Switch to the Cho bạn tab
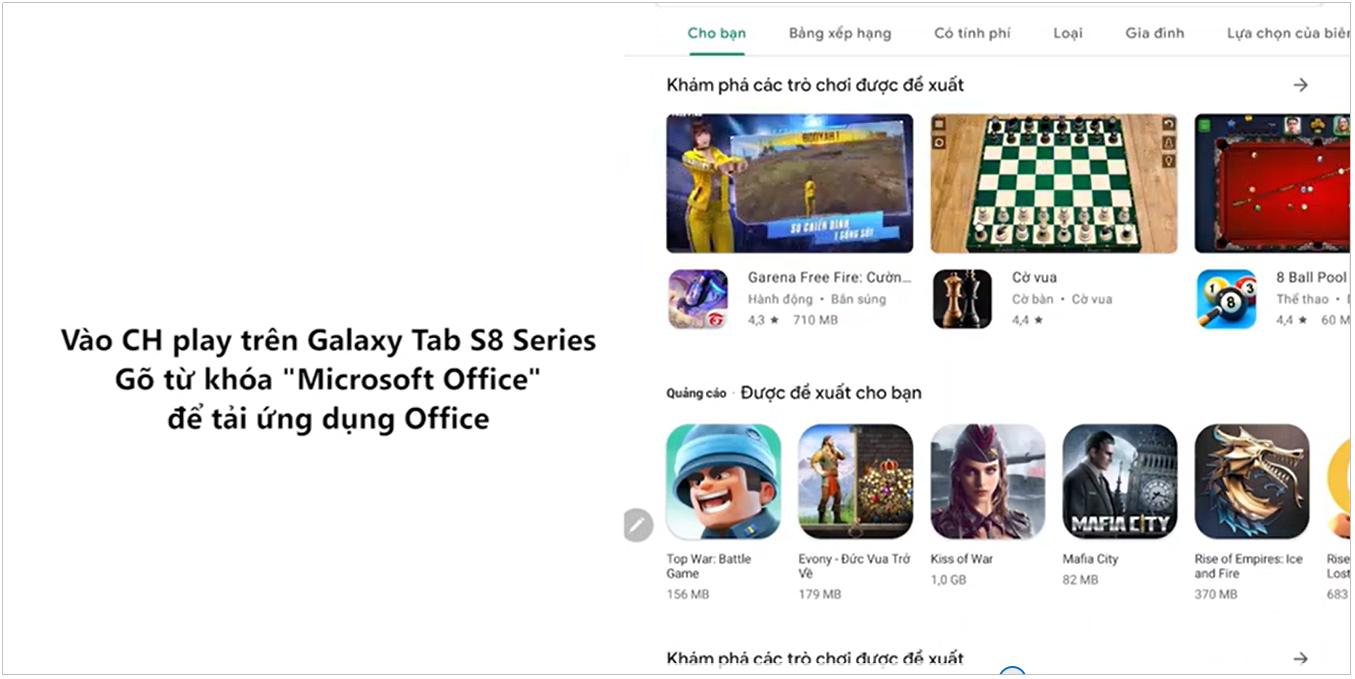This screenshot has width=1355, height=679. [x=716, y=33]
